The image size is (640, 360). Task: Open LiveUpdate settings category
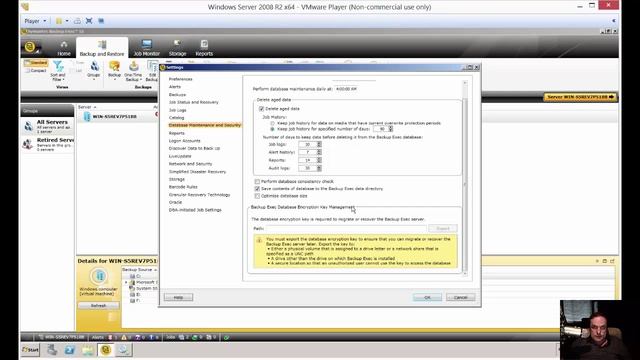point(180,156)
